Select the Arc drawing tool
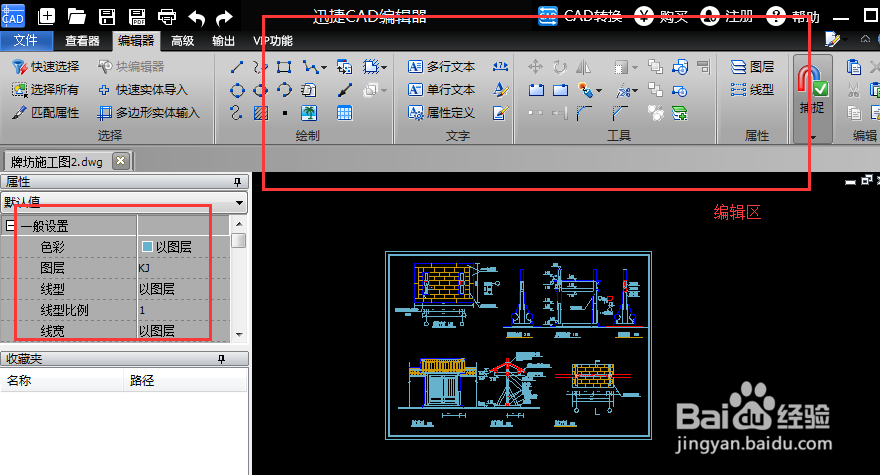Viewport: 880px width, 475px height. coord(284,90)
